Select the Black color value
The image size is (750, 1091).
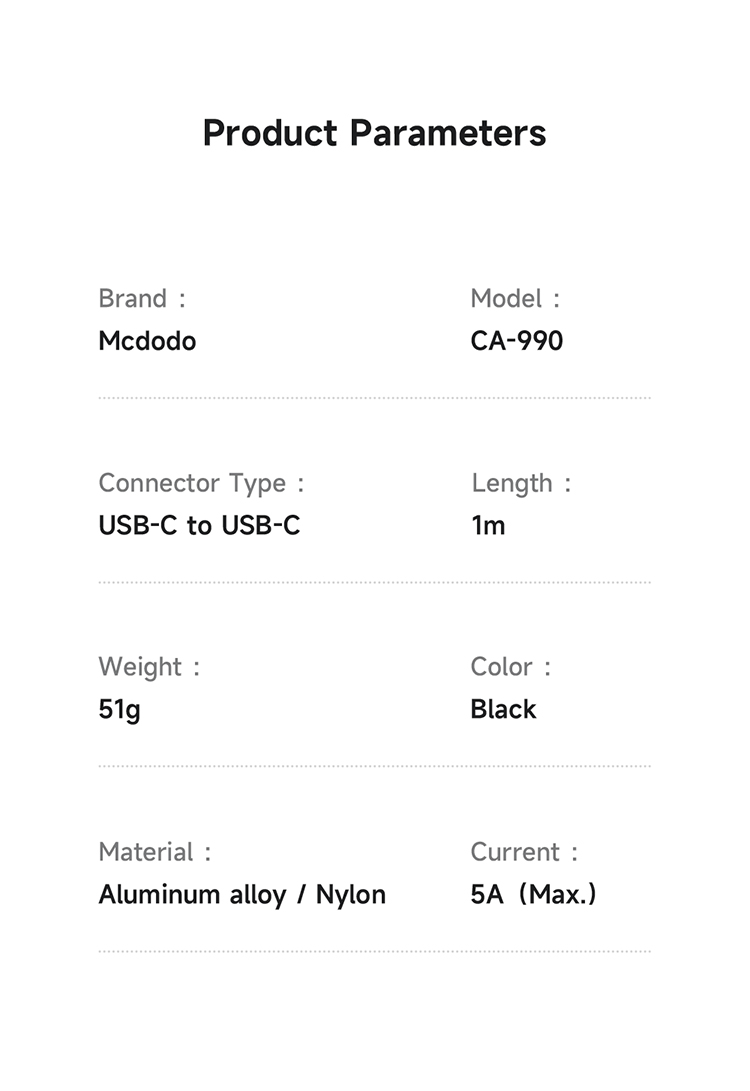503,709
